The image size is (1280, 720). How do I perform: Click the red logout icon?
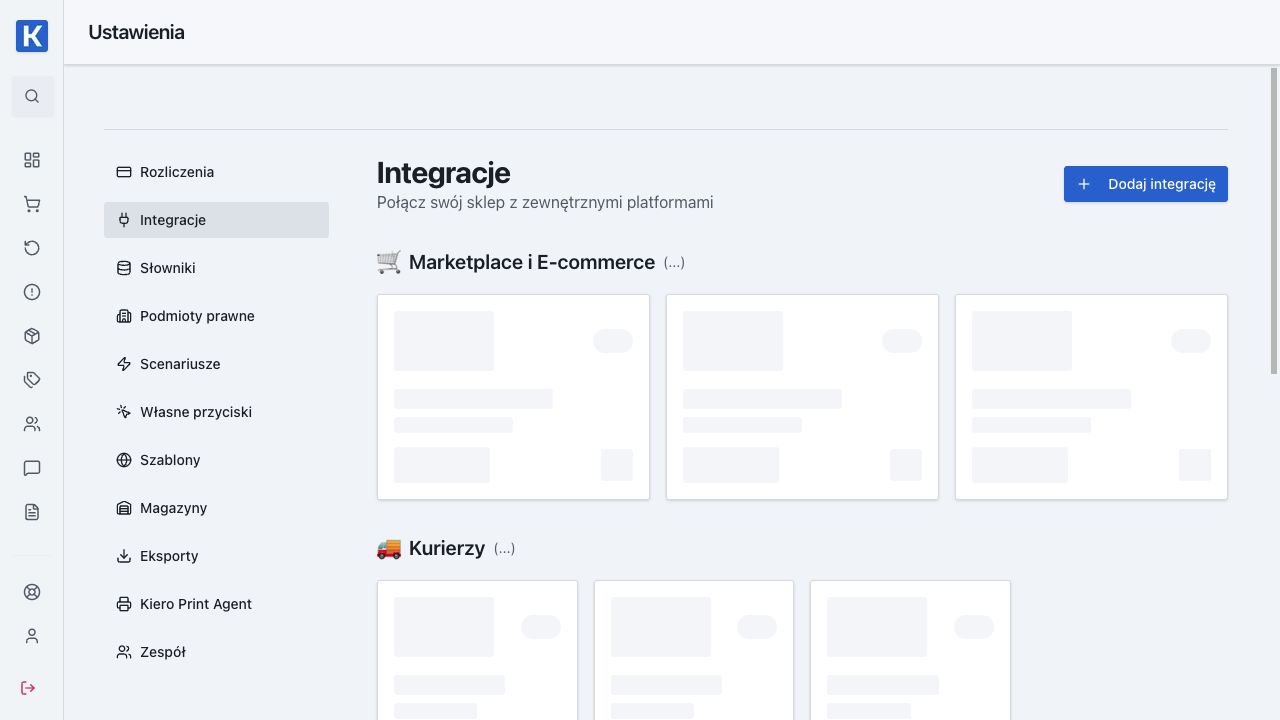(28, 688)
